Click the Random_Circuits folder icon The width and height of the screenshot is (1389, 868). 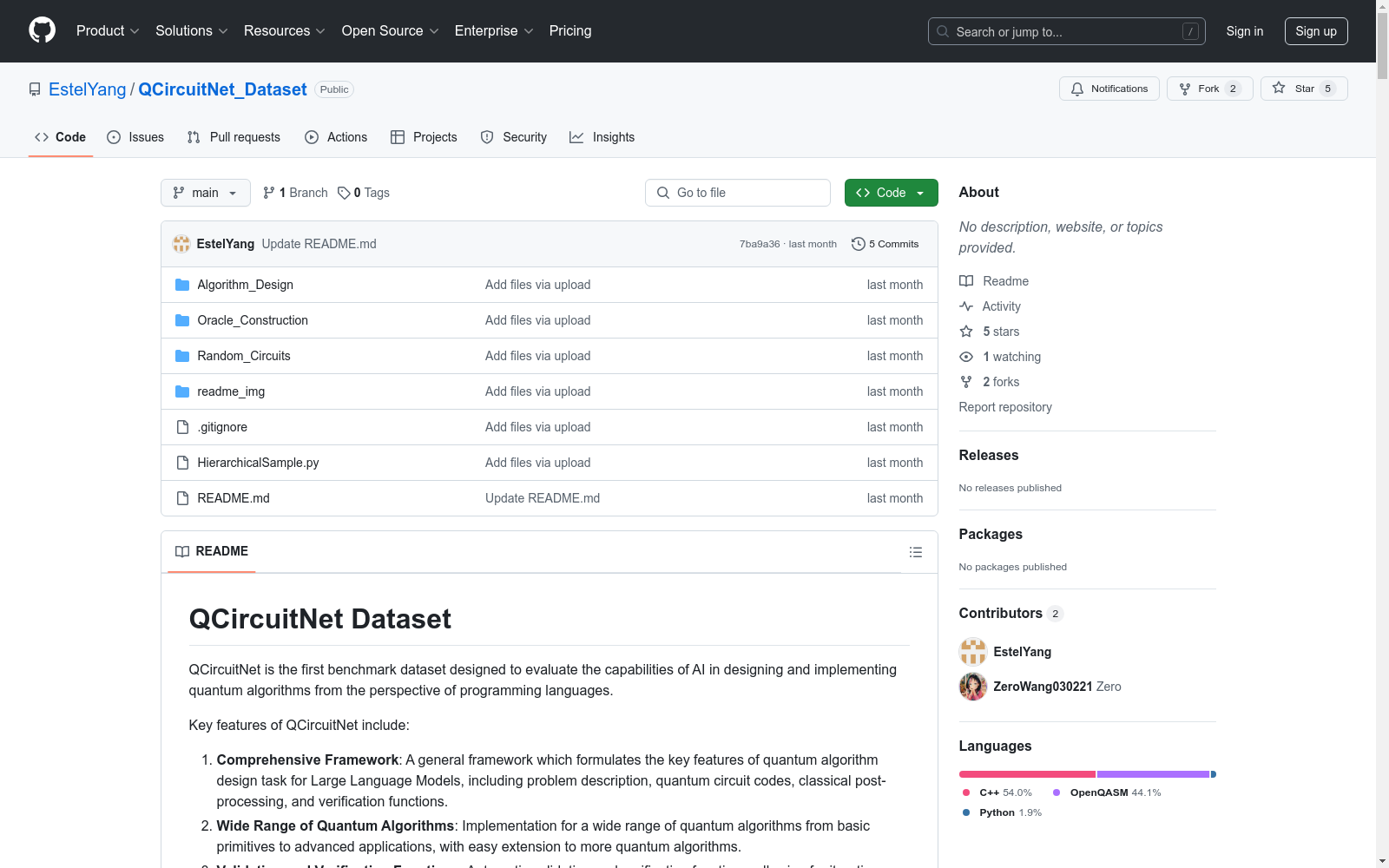pyautogui.click(x=182, y=356)
